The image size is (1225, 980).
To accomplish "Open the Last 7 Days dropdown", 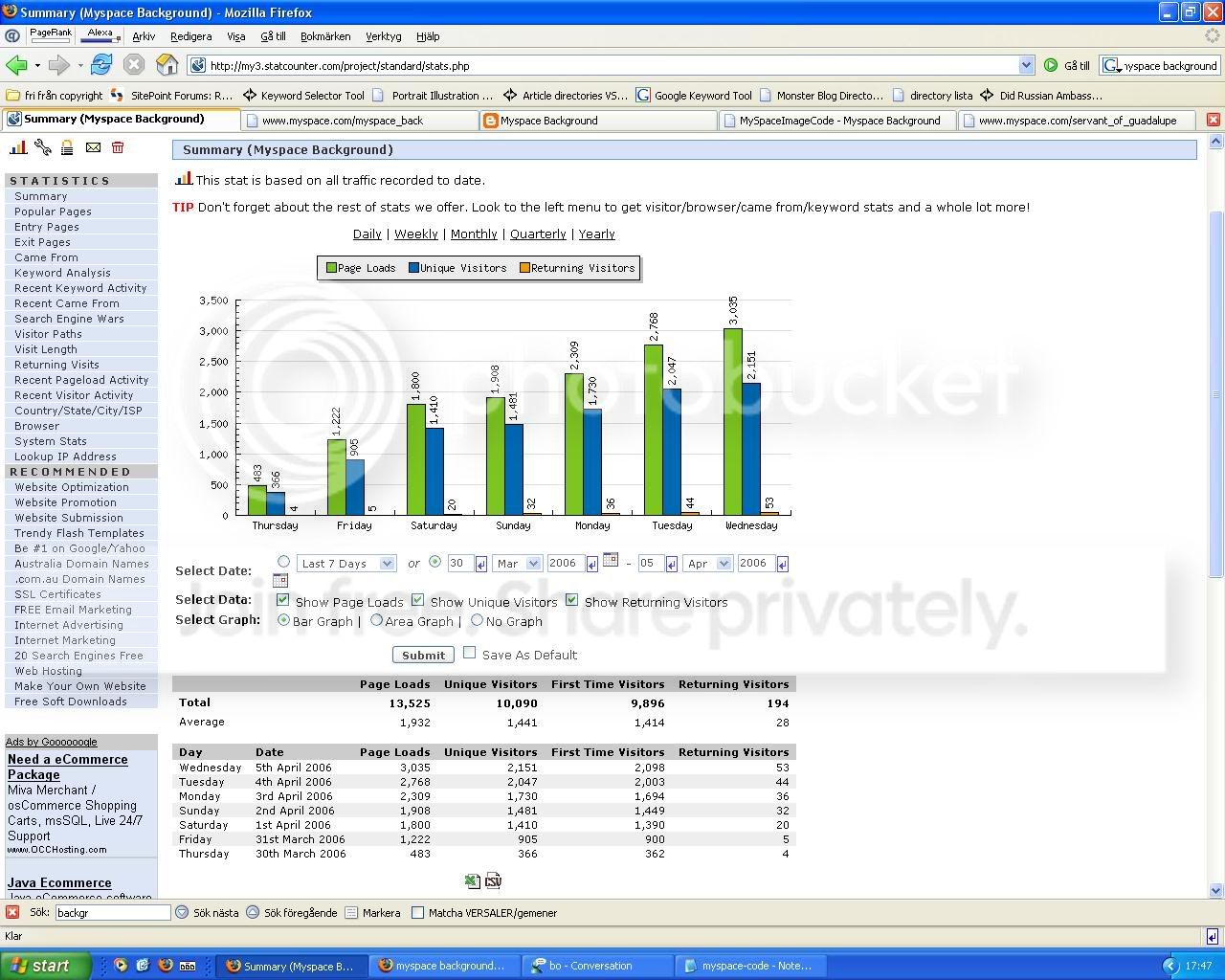I will (x=346, y=564).
